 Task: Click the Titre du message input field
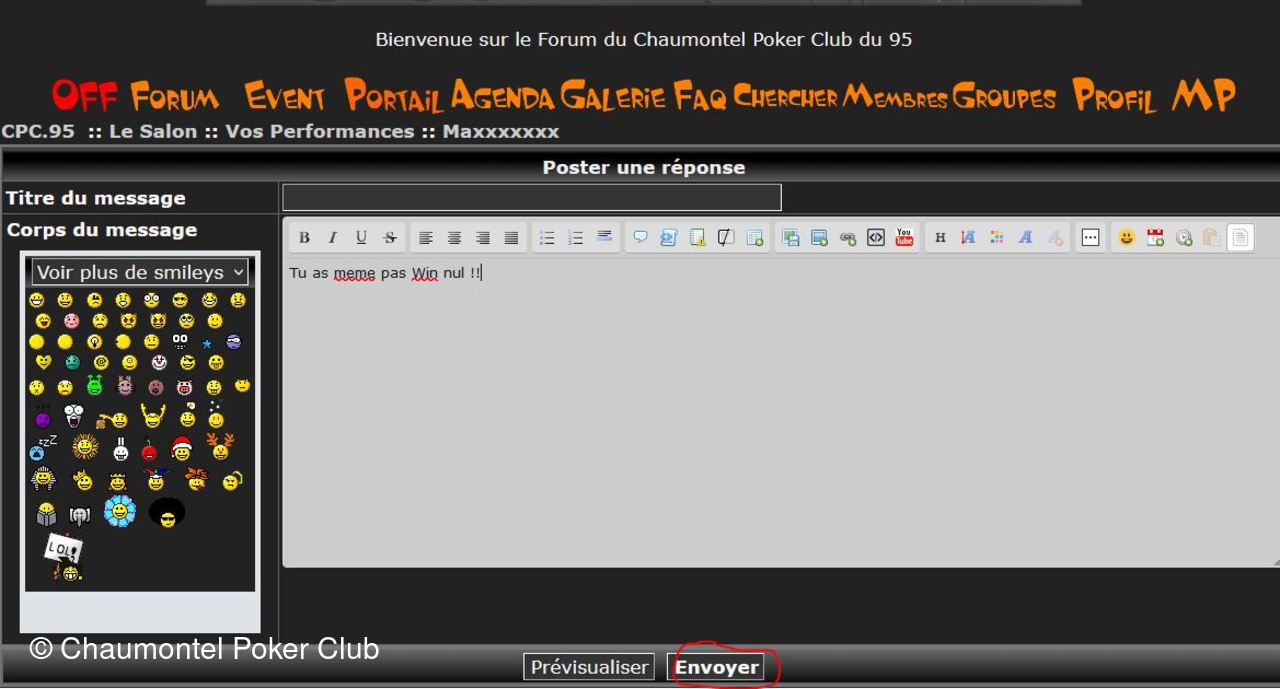click(531, 198)
